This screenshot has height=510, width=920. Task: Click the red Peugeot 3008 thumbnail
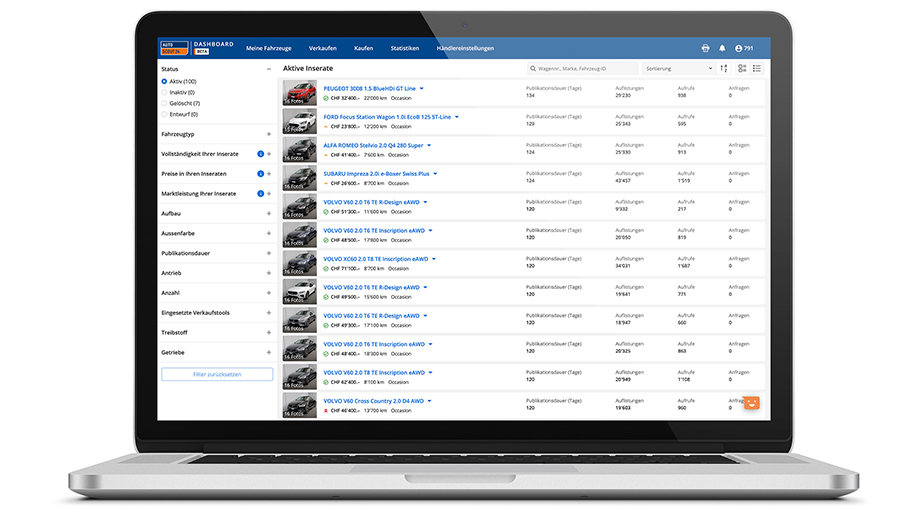299,93
